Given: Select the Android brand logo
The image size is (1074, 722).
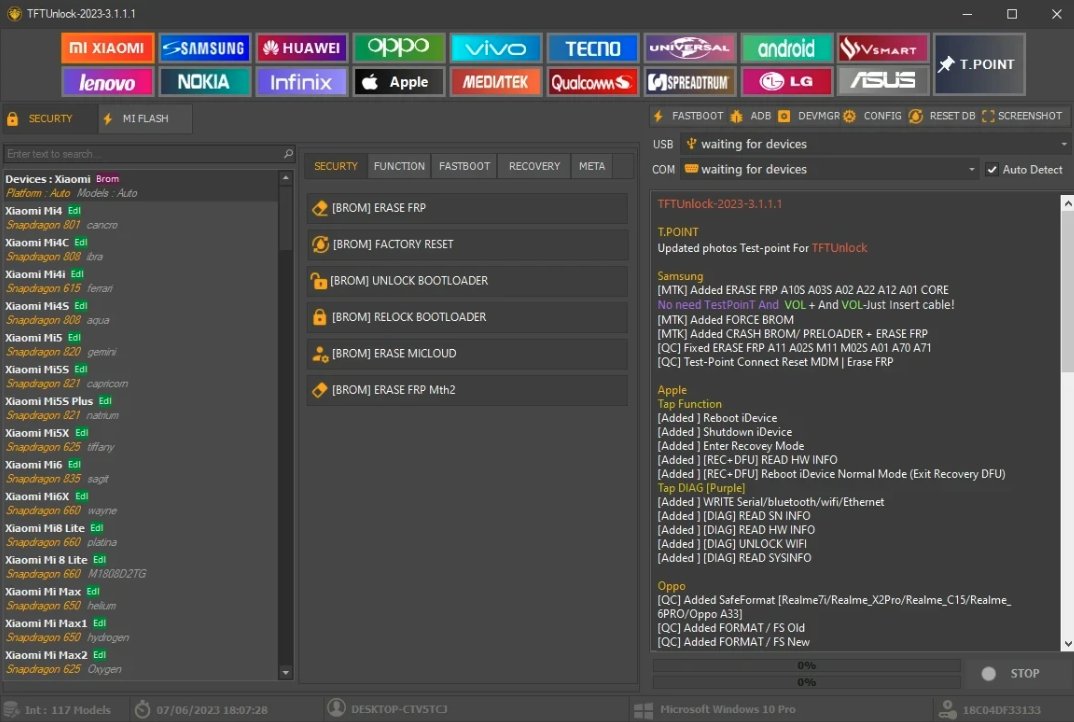Looking at the screenshot, I should point(787,48).
